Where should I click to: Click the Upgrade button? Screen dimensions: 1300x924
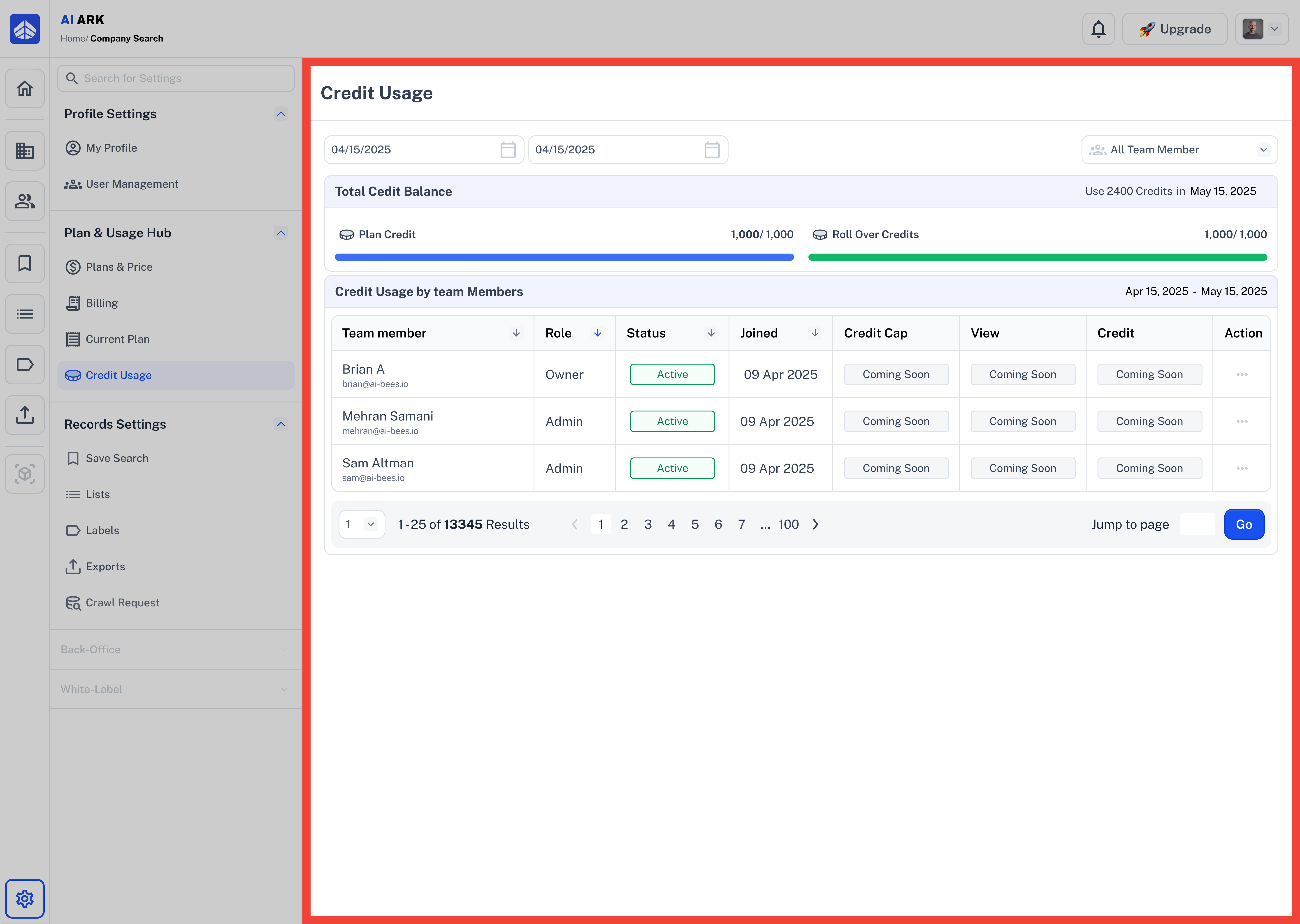tap(1175, 29)
